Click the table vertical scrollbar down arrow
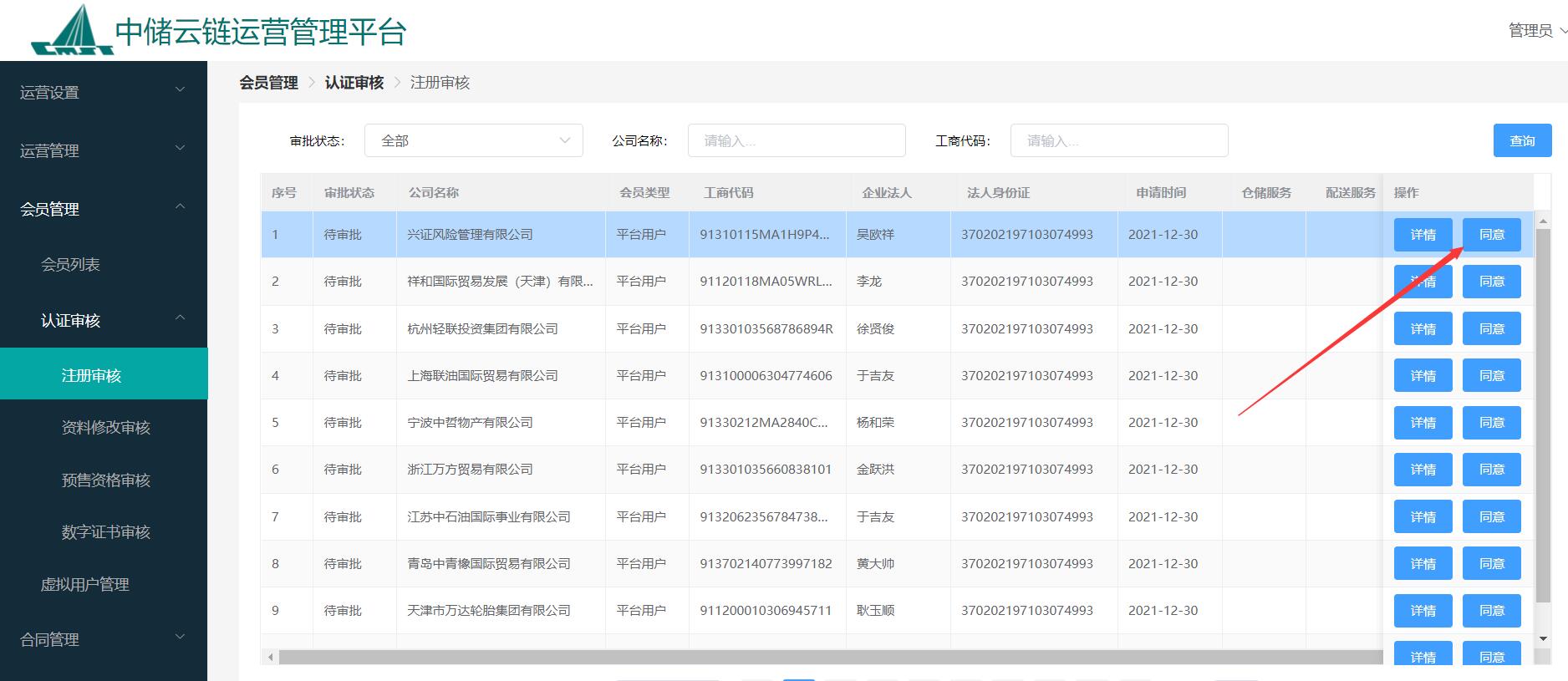This screenshot has width=1568, height=681. click(x=1543, y=639)
